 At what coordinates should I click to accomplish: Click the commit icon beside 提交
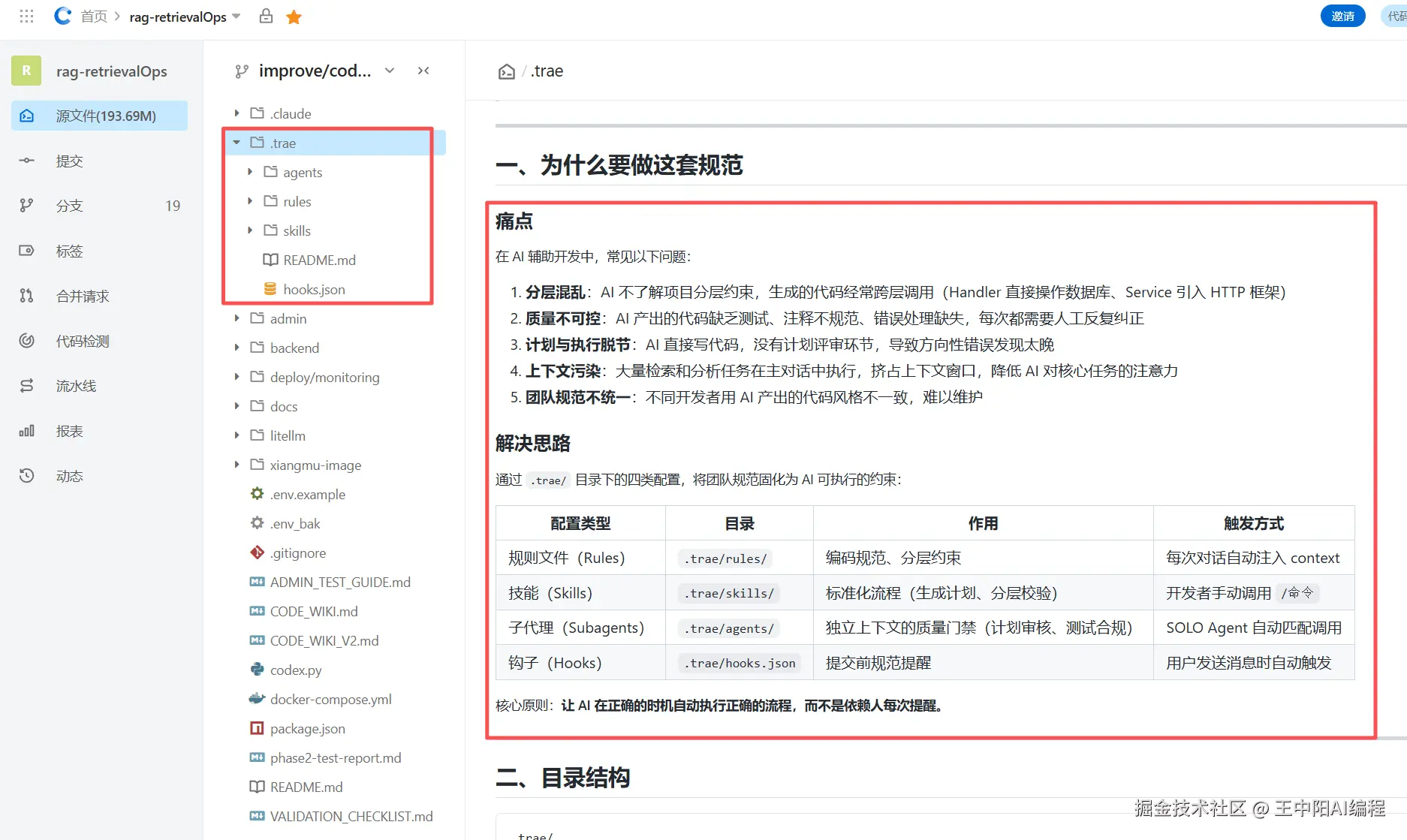(x=26, y=161)
